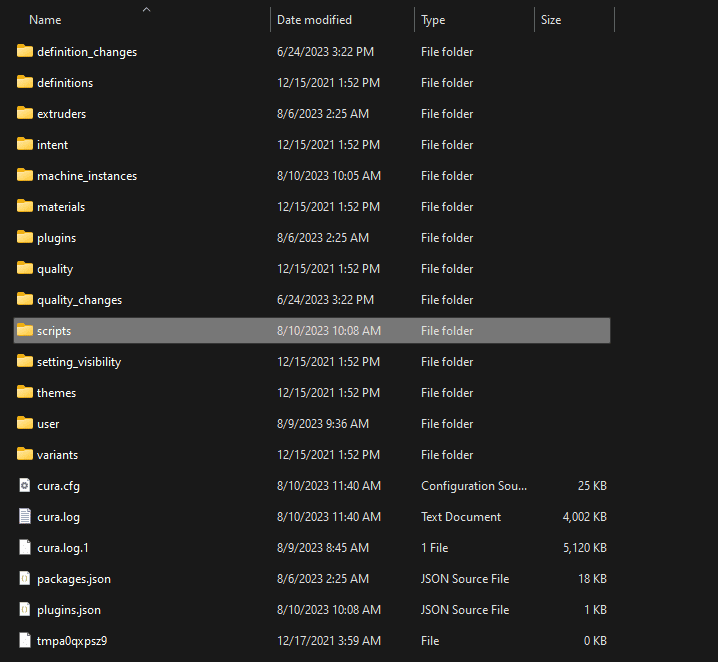Viewport: 718px width, 662px height.
Task: Click the 12/17/2021 3:59 AM date cell
Action: (x=329, y=641)
